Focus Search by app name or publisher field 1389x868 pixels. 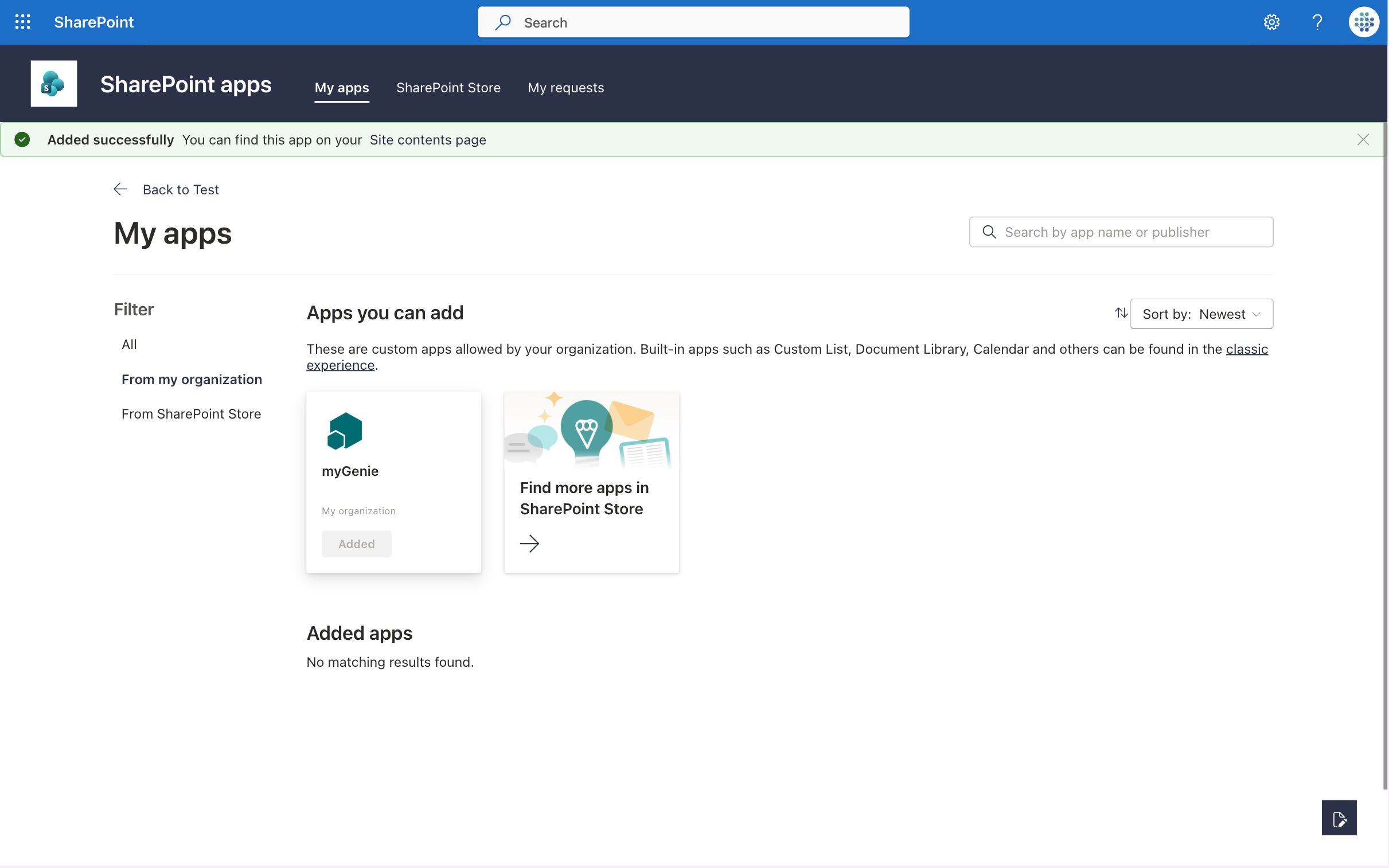[x=1121, y=232]
